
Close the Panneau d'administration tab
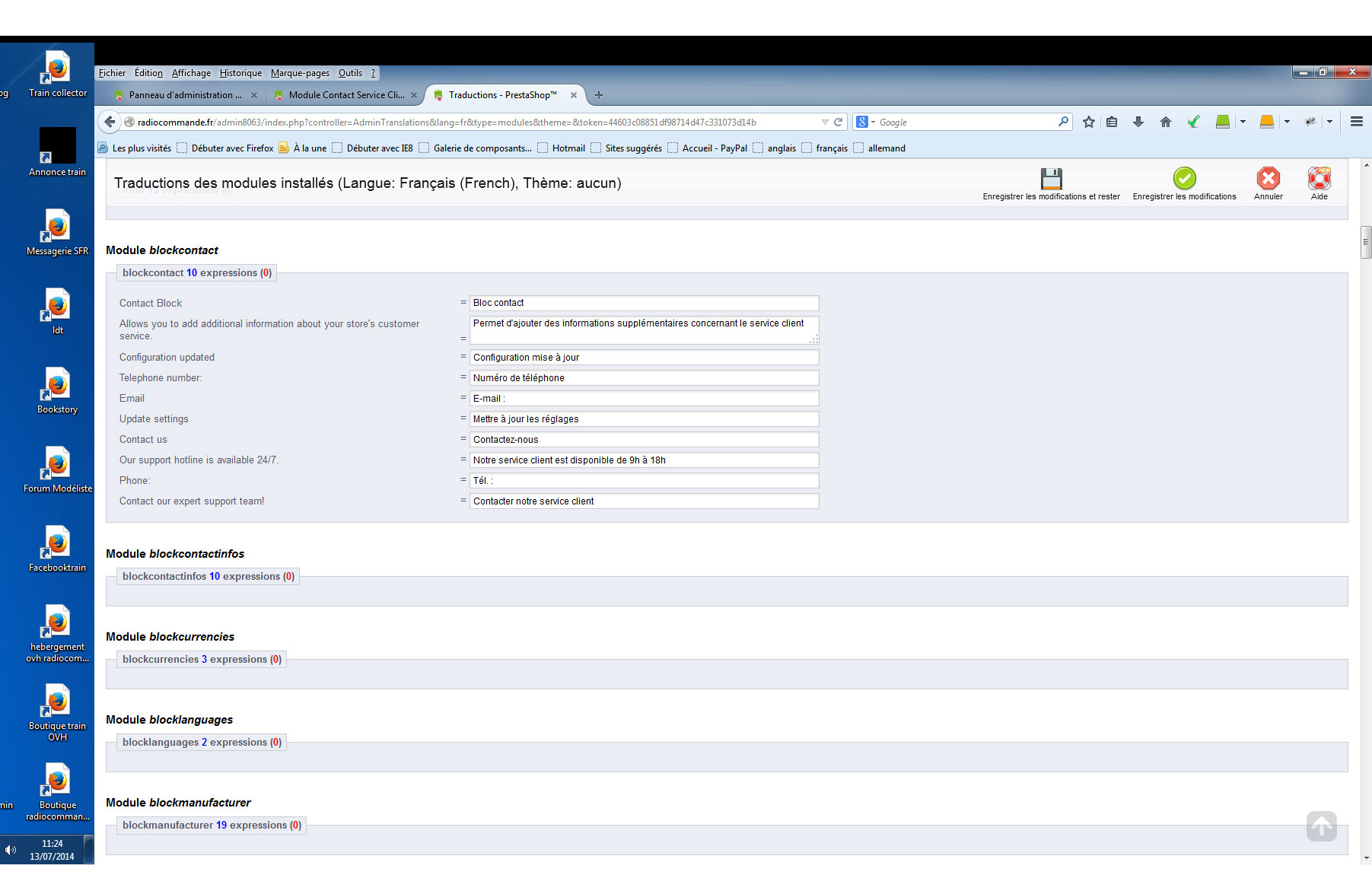tap(254, 95)
